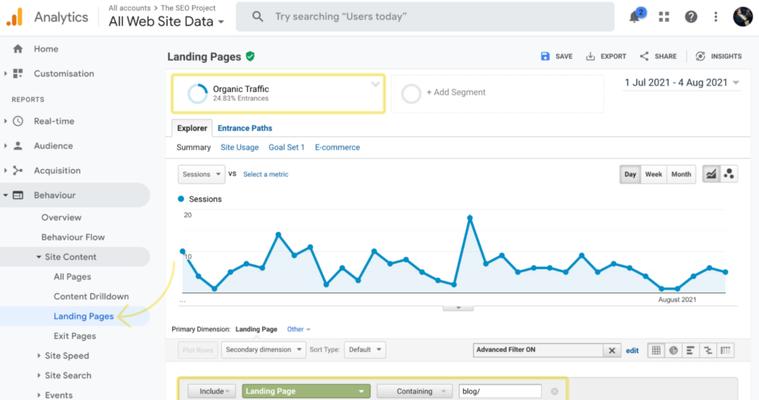Image resolution: width=759 pixels, height=400 pixels.
Task: Set the graph interval to Week
Action: click(x=653, y=174)
